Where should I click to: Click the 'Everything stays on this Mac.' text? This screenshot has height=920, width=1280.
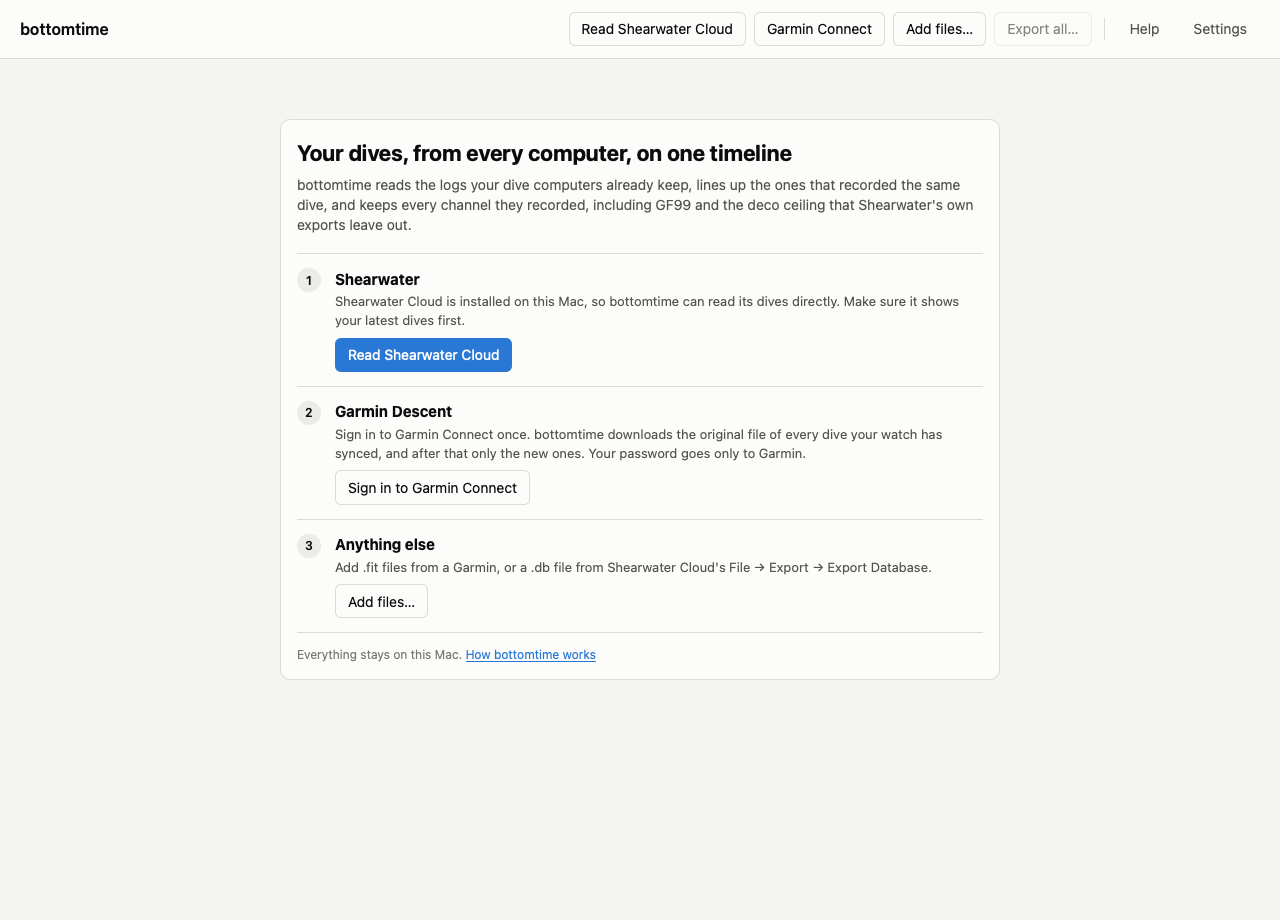(379, 655)
